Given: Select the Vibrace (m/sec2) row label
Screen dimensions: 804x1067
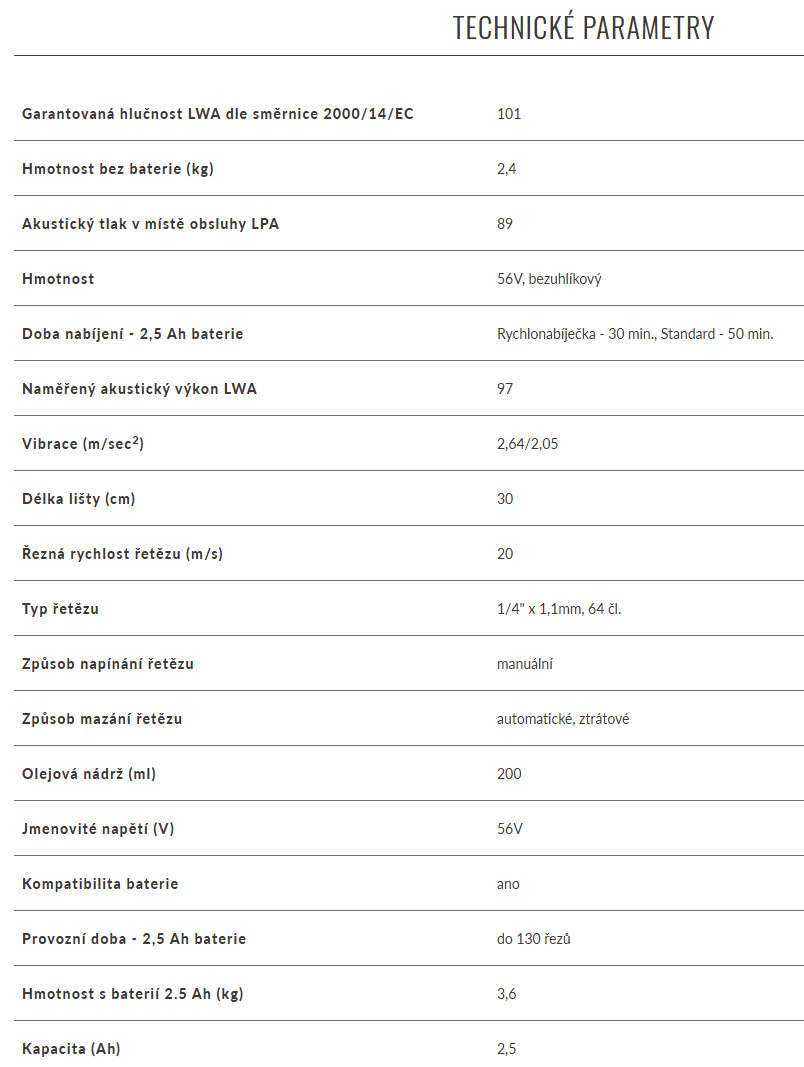Looking at the screenshot, I should click(83, 444).
